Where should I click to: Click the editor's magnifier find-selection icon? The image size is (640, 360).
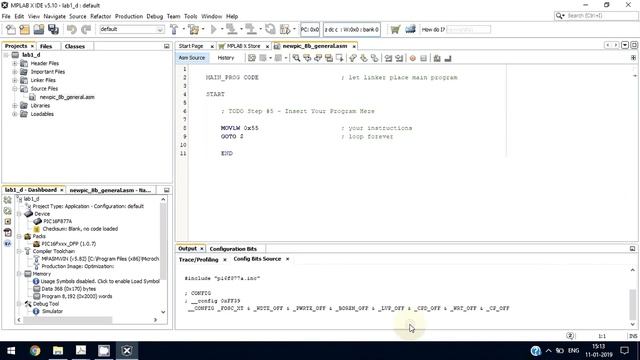point(296,58)
